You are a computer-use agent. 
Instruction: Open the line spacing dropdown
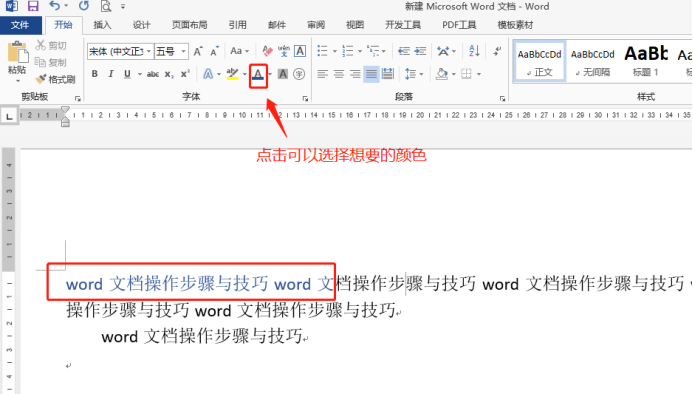tap(413, 74)
